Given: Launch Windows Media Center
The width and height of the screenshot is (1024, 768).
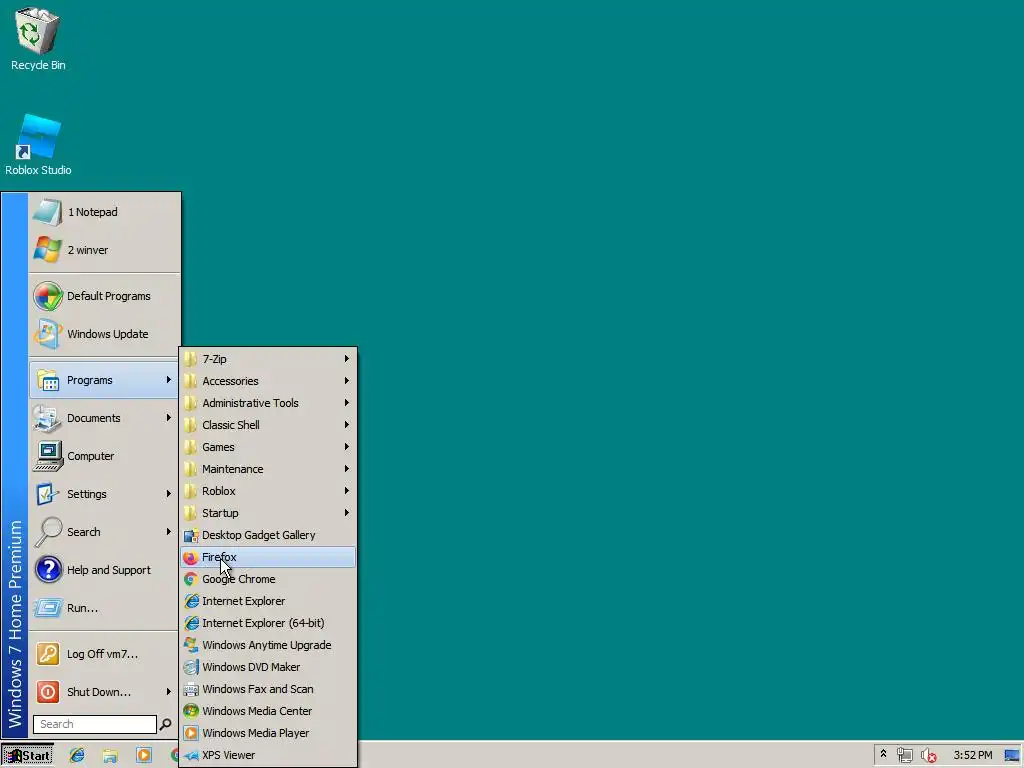Looking at the screenshot, I should [x=268, y=711].
